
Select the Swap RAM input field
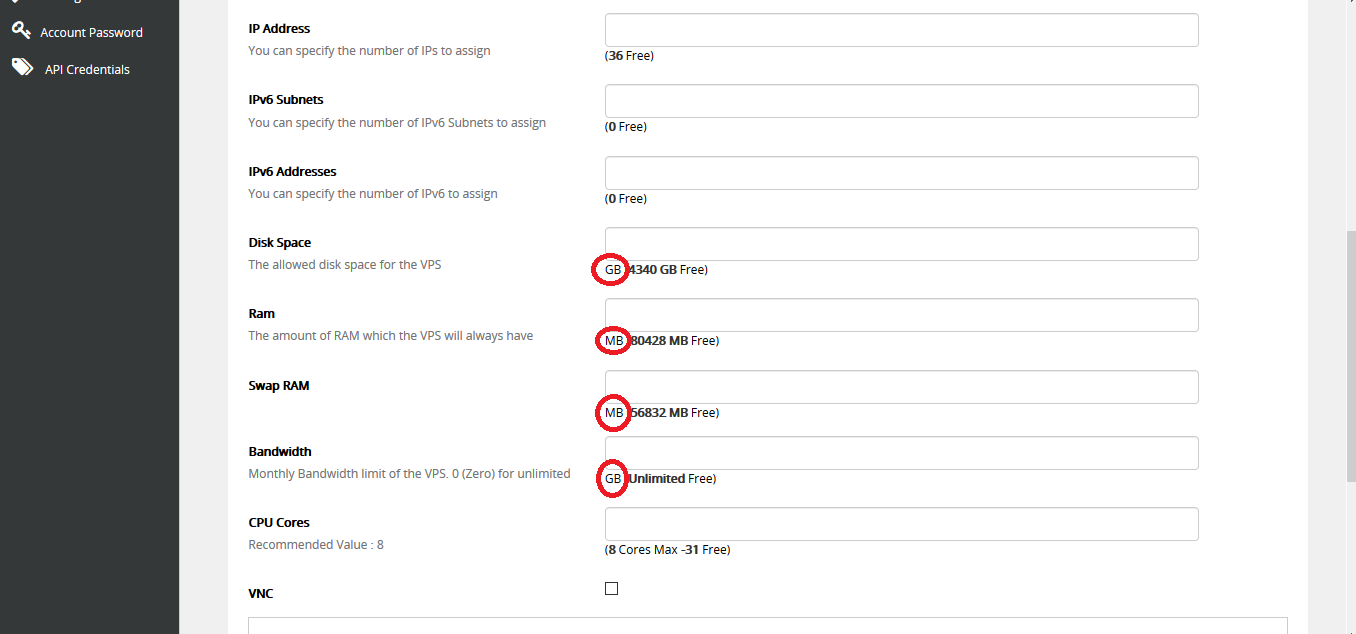coord(901,387)
